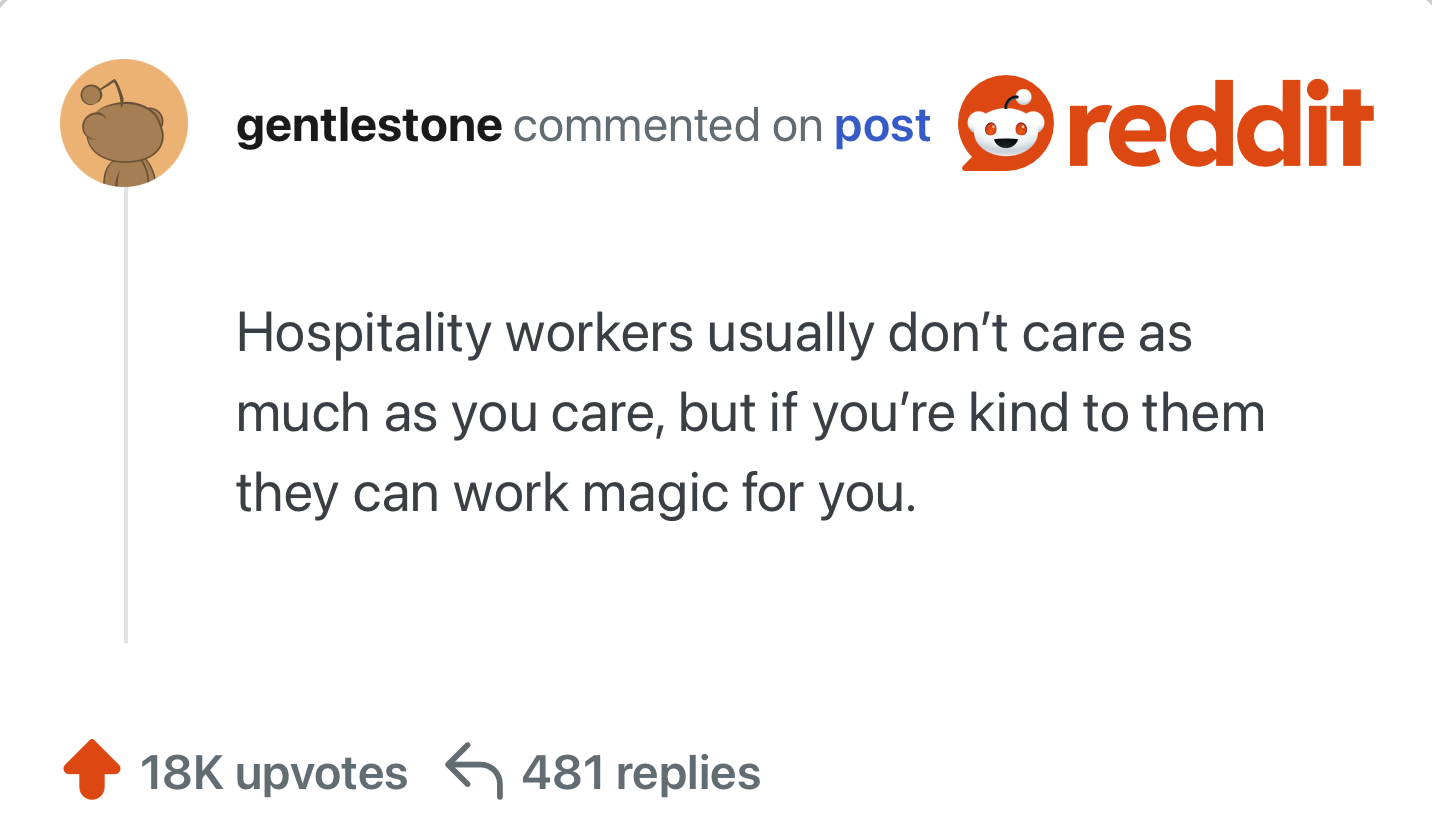Click the word "upvotes"
1432x823 pixels.
pyautogui.click(x=321, y=773)
